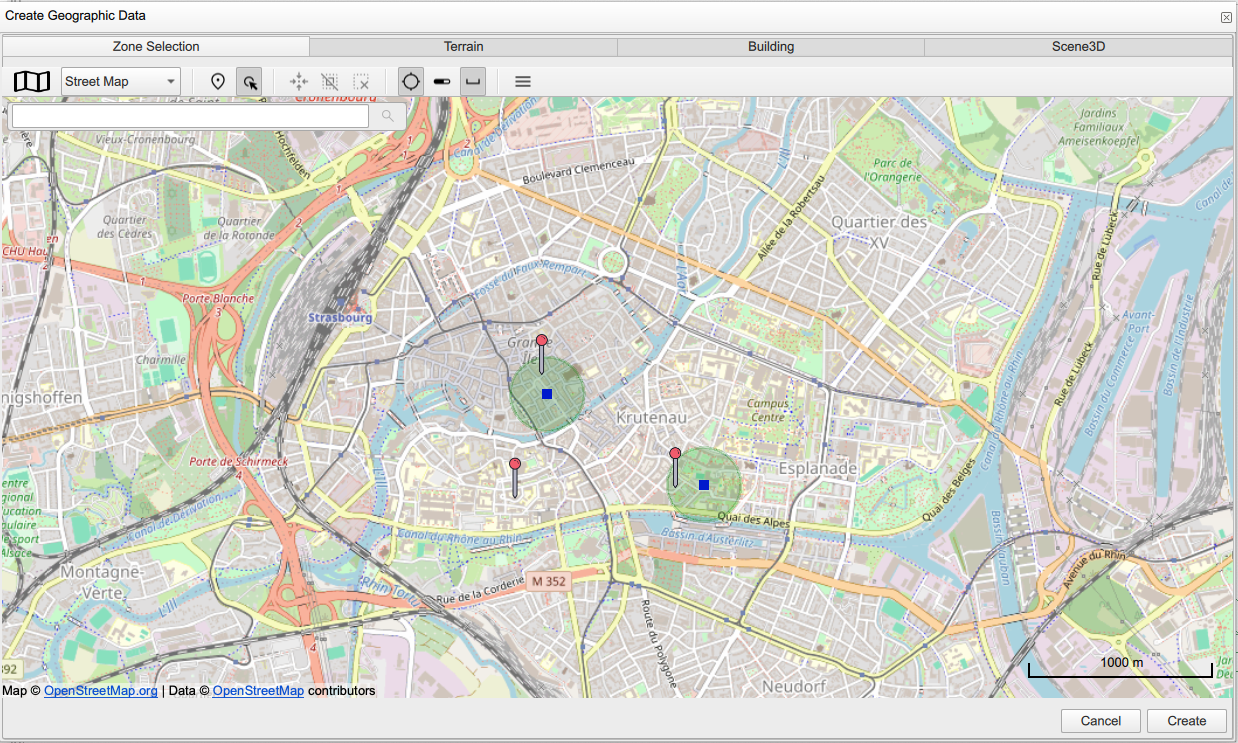Click the magnifying glass search button
The image size is (1238, 743).
(x=388, y=117)
